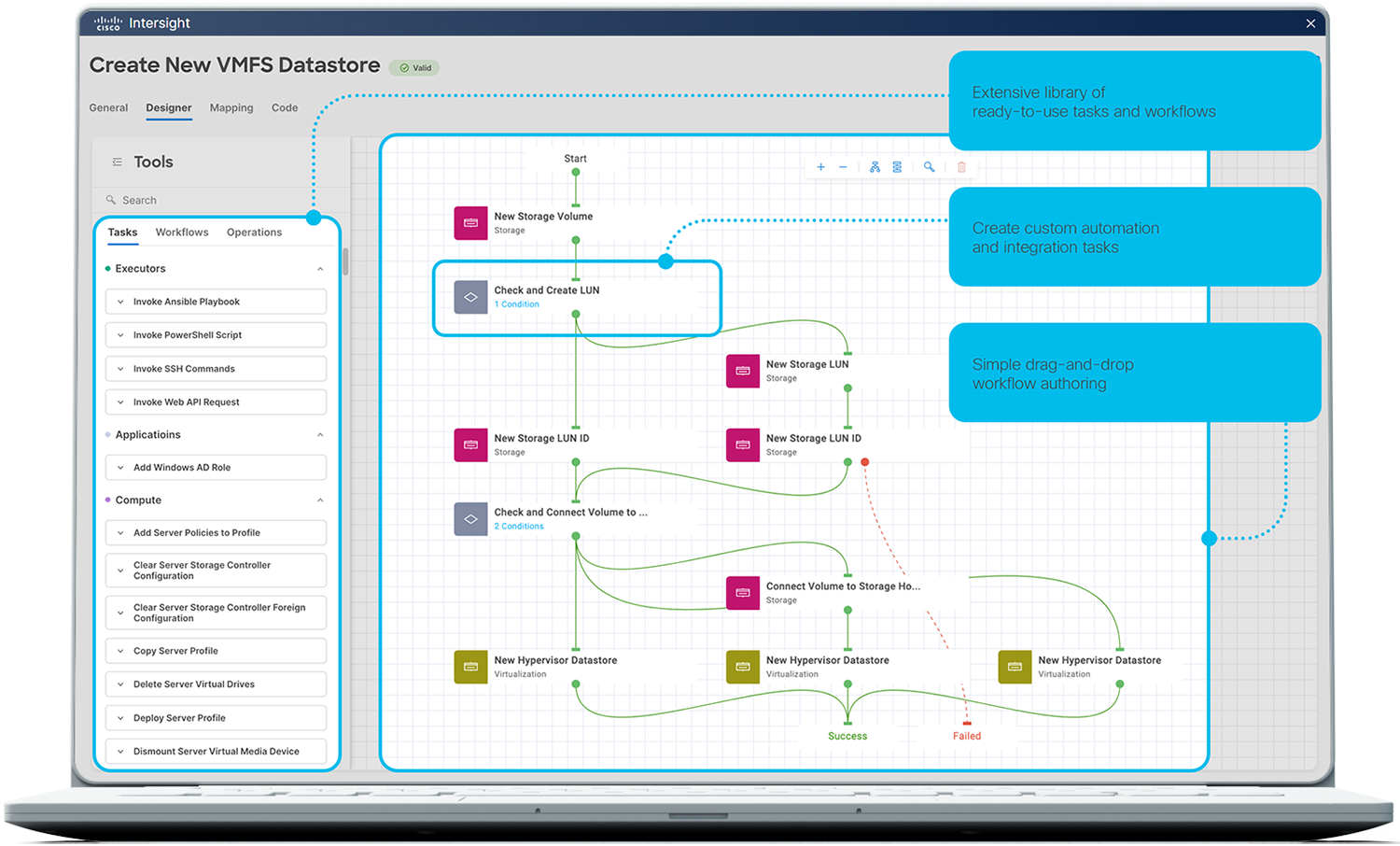This screenshot has width=1400, height=846.
Task: Click the Valid status badge
Action: coord(415,67)
